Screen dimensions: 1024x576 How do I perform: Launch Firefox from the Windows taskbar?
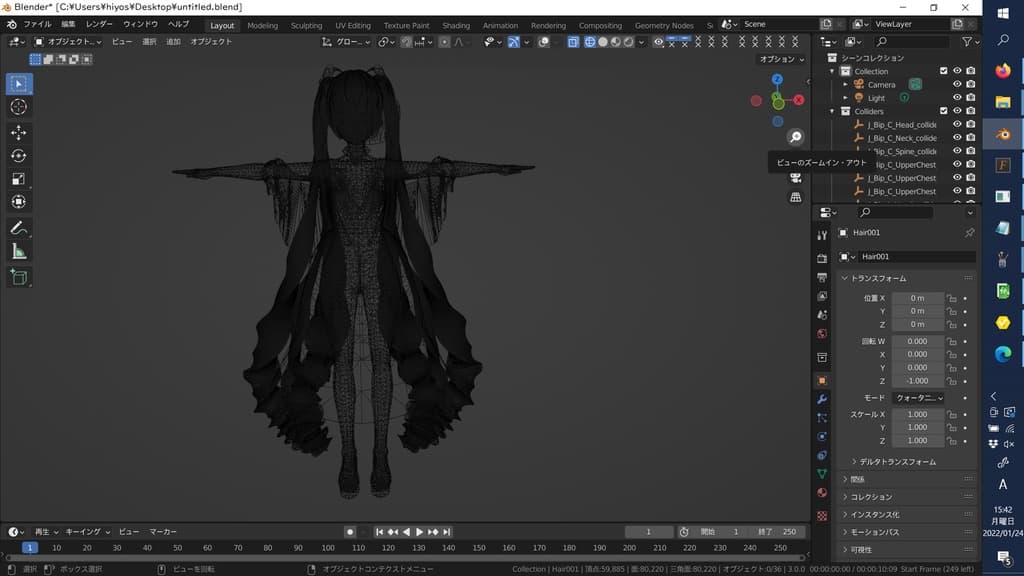[1002, 71]
